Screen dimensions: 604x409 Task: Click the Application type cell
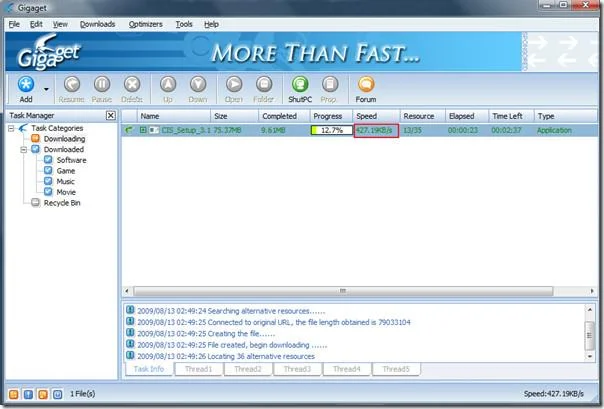pos(554,131)
